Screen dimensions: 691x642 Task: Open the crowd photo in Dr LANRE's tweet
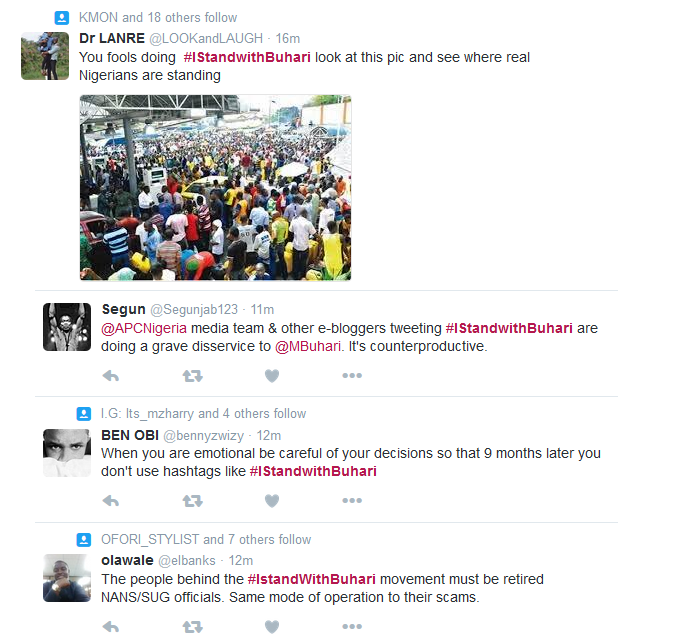click(x=215, y=188)
